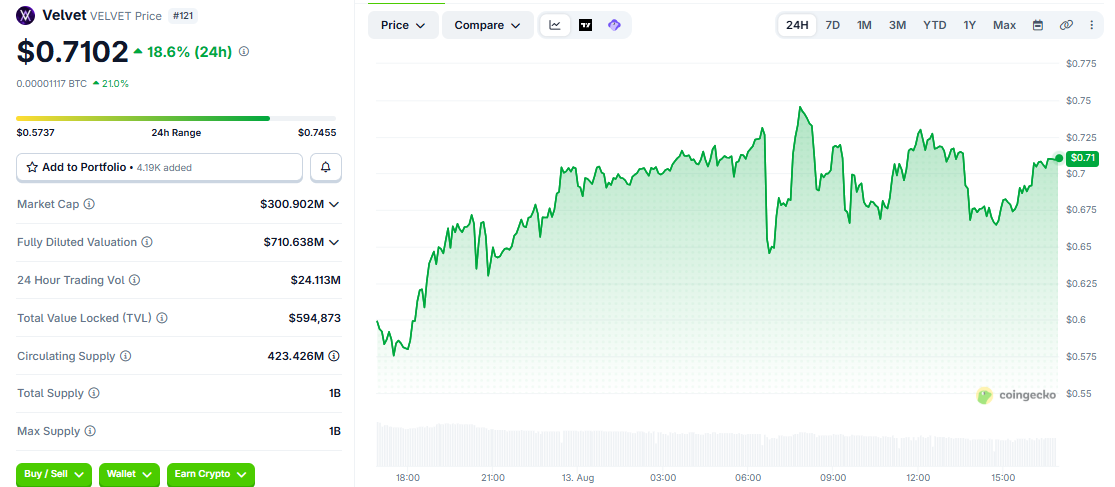1115x487 pixels.
Task: Click the Velvet token logo icon
Action: (x=26, y=15)
